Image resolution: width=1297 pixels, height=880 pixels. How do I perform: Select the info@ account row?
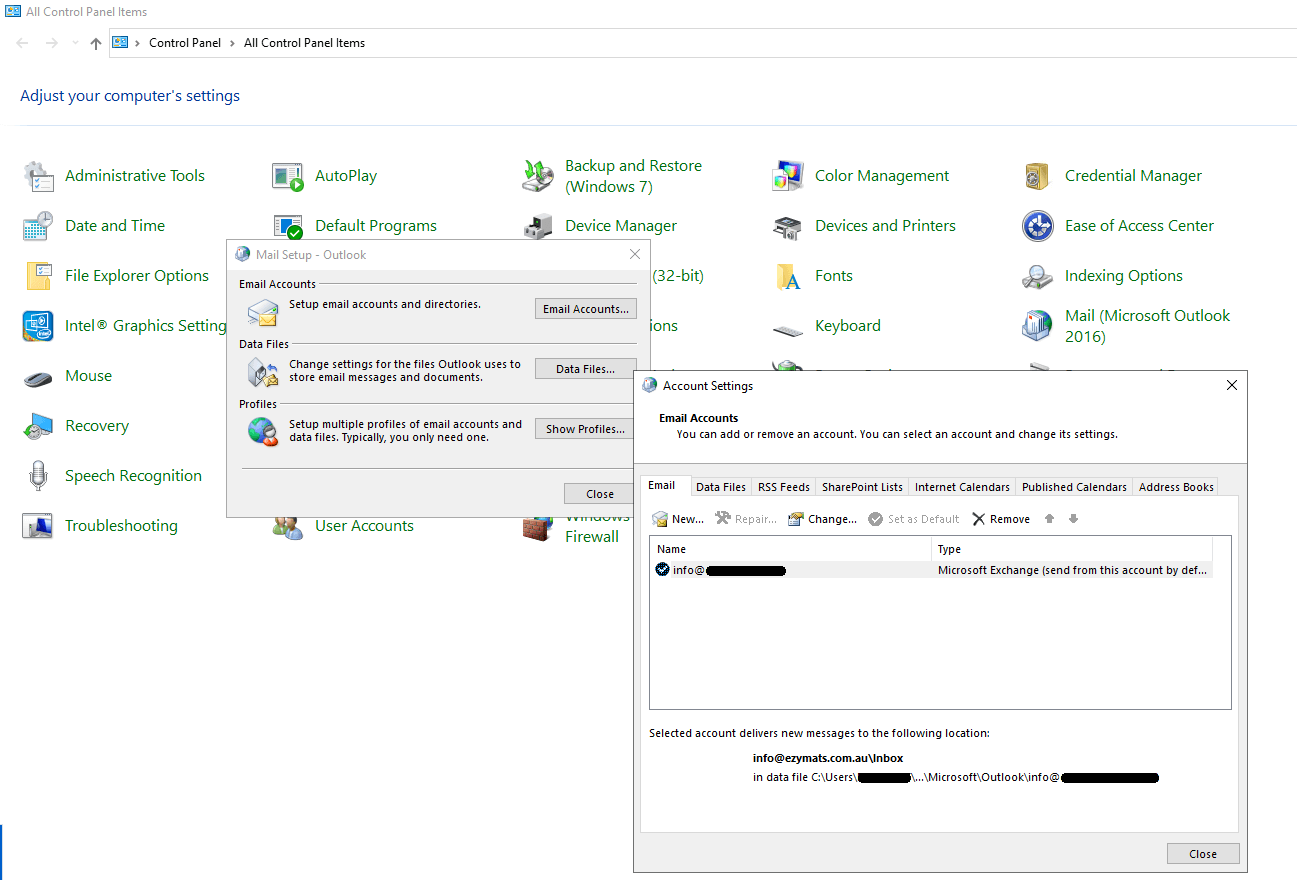coord(931,570)
